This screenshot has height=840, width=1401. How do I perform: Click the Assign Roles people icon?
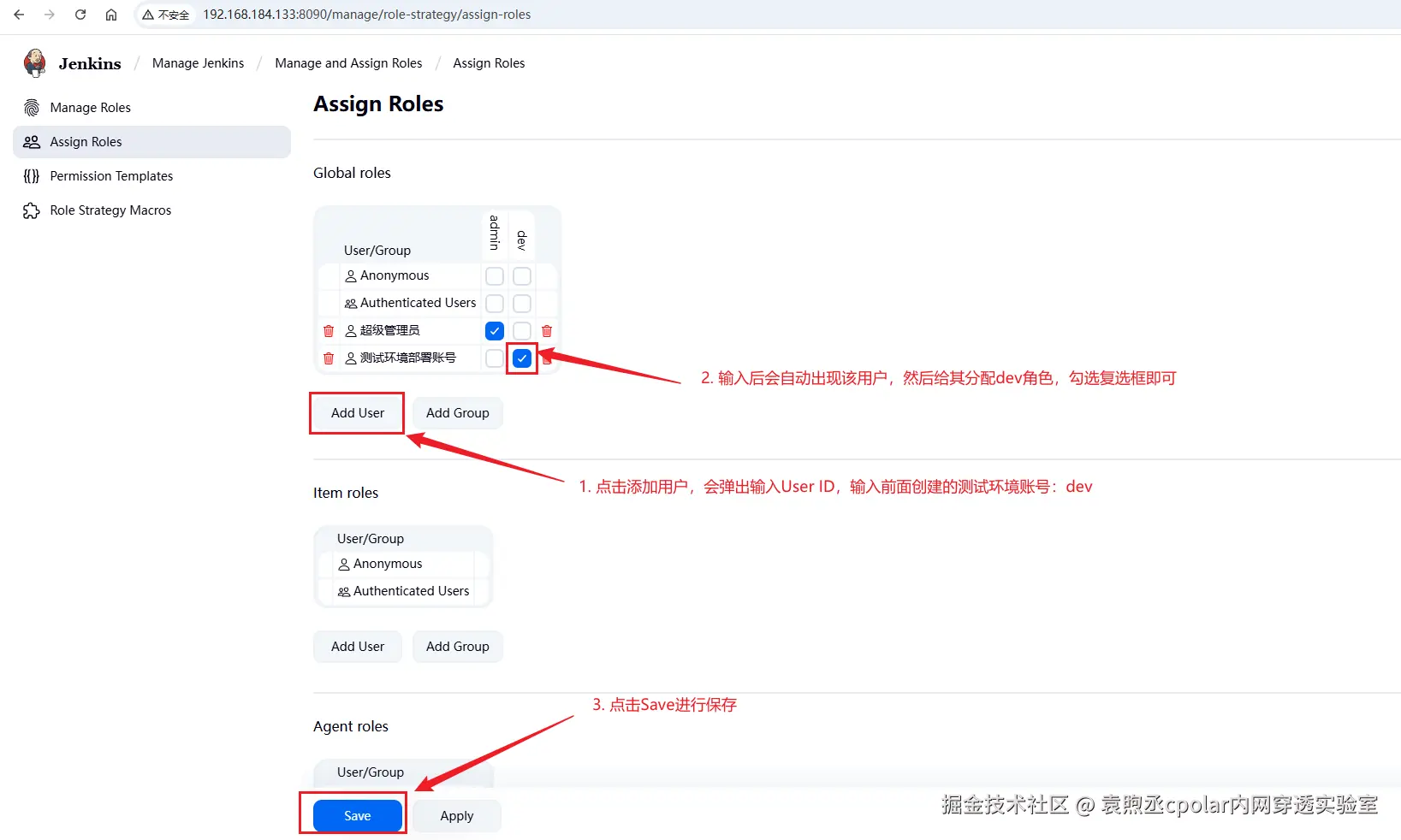point(32,142)
